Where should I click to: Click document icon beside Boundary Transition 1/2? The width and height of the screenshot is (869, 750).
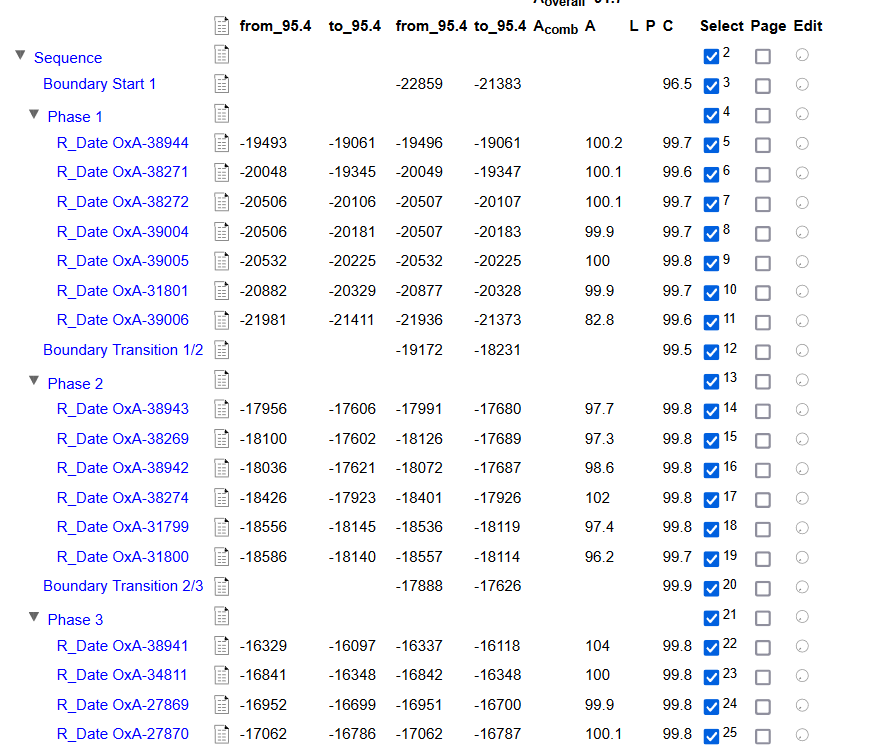tap(222, 350)
